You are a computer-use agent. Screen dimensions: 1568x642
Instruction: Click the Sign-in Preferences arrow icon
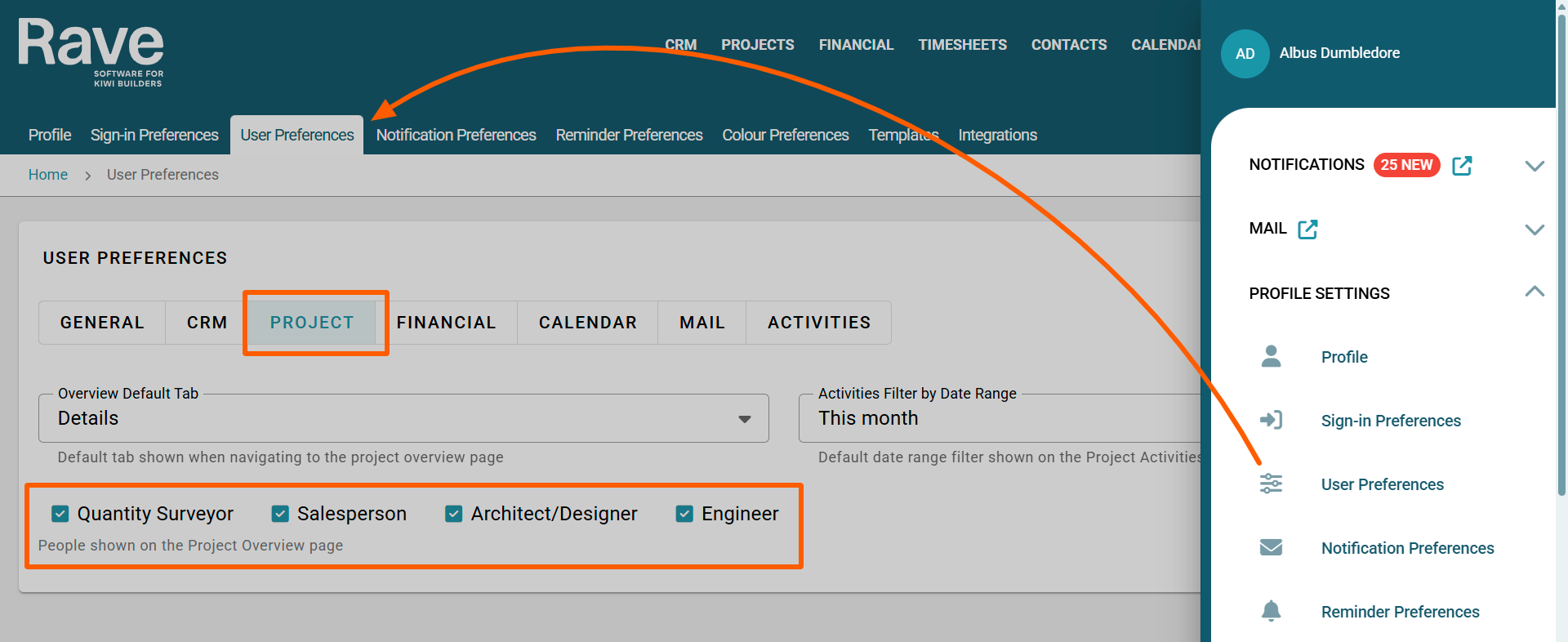(x=1271, y=420)
